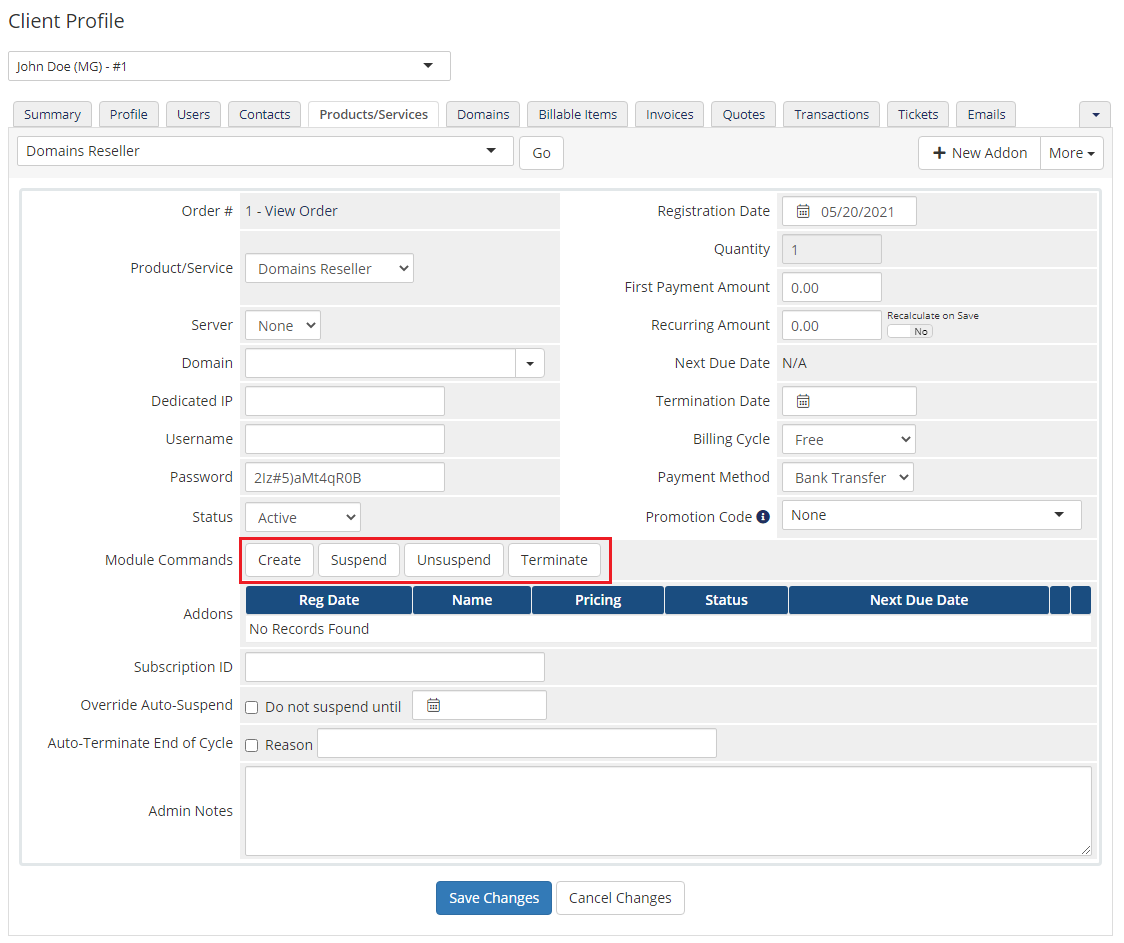Click calendar icon in Termination Date field
This screenshot has height=943, width=1124.
[x=803, y=401]
